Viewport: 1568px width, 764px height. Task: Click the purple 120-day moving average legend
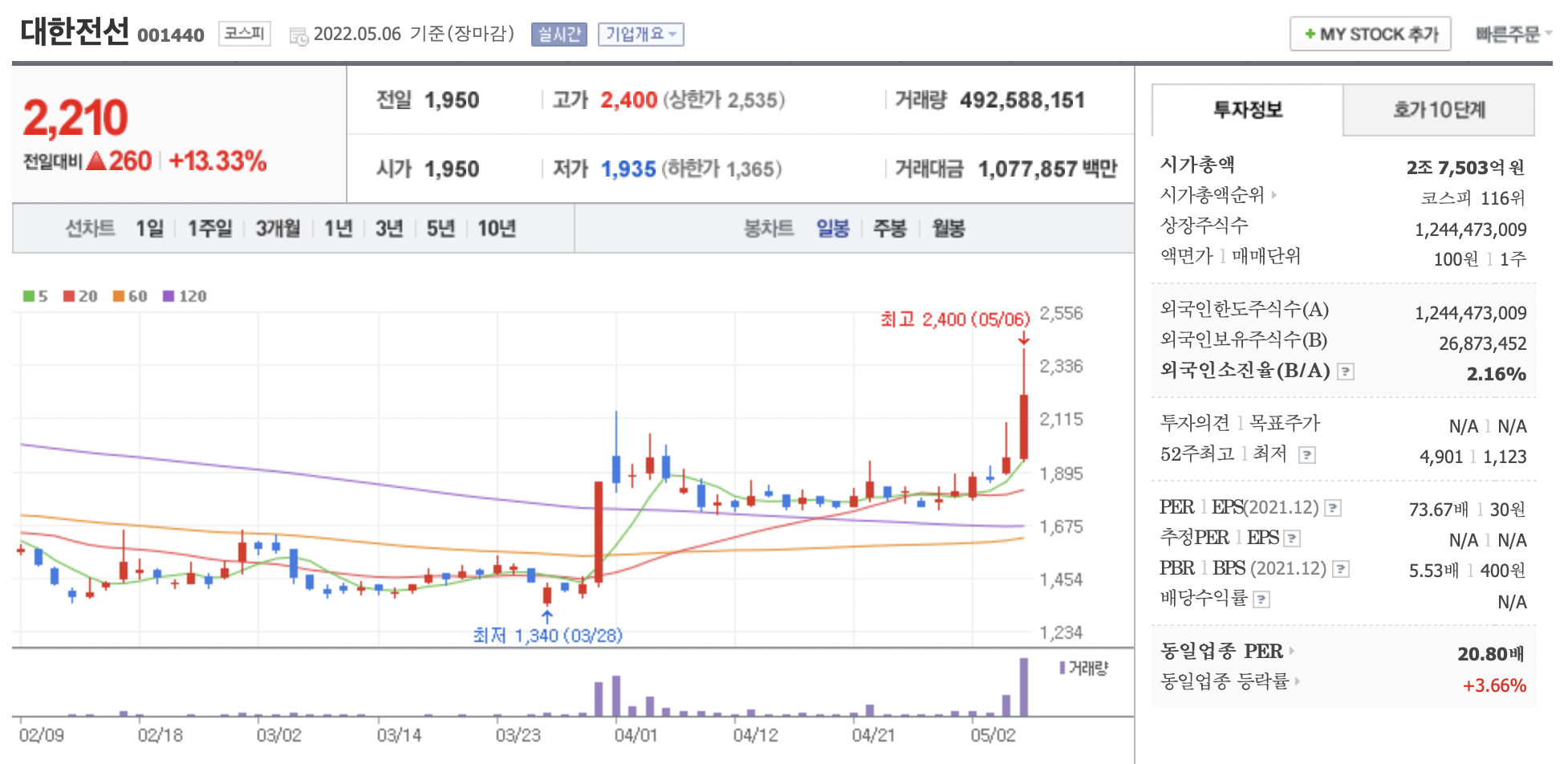point(185,296)
